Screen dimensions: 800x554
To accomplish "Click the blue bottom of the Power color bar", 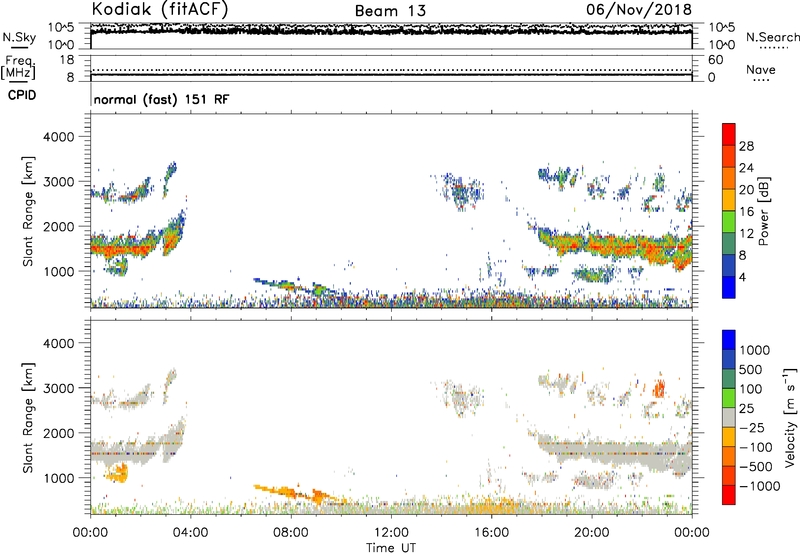I will 729,287.
